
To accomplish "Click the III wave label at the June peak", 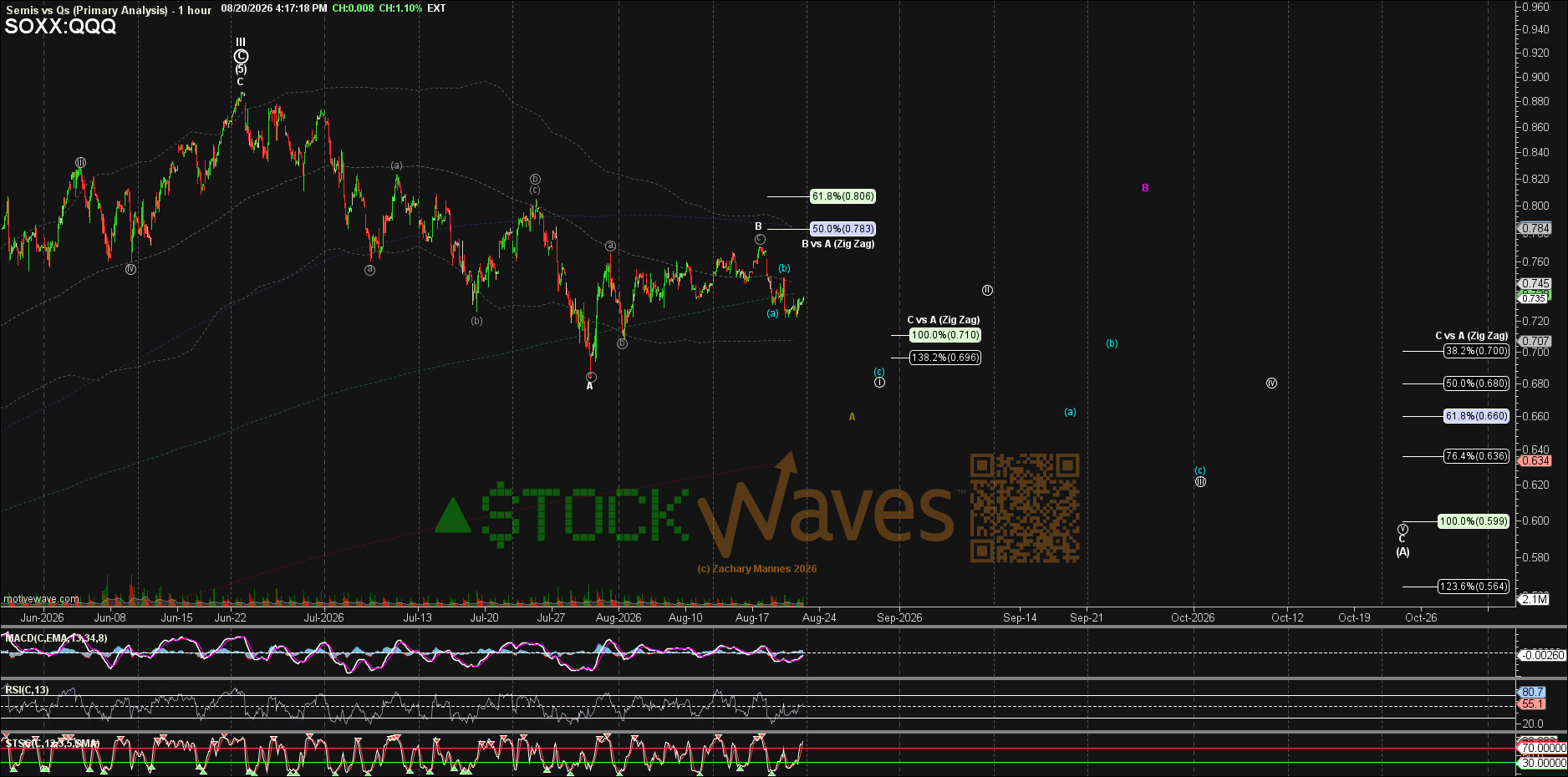I will tap(241, 42).
